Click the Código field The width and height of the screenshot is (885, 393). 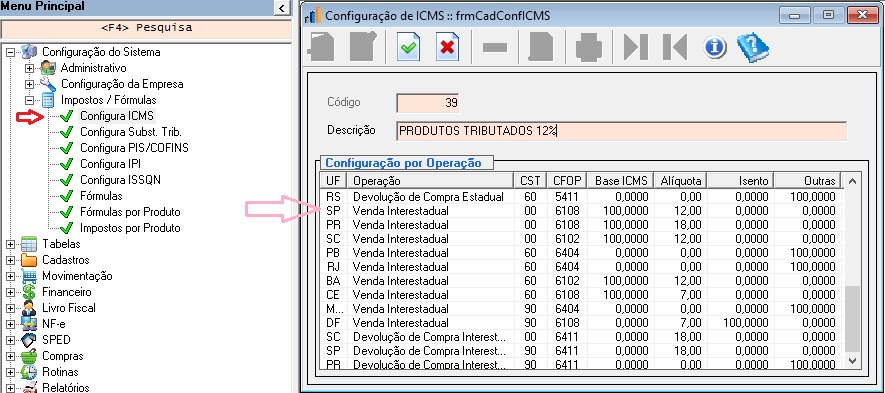click(427, 103)
